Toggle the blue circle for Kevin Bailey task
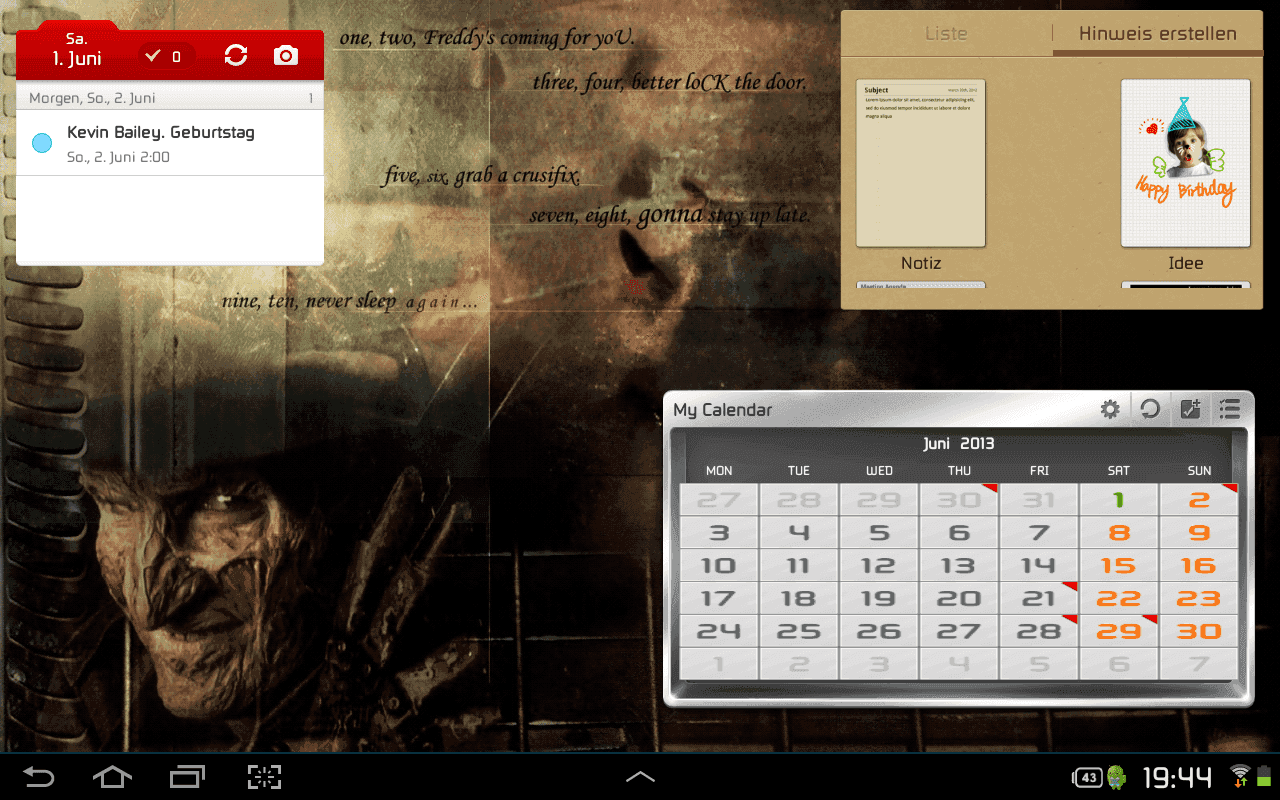1280x800 pixels. (42, 143)
